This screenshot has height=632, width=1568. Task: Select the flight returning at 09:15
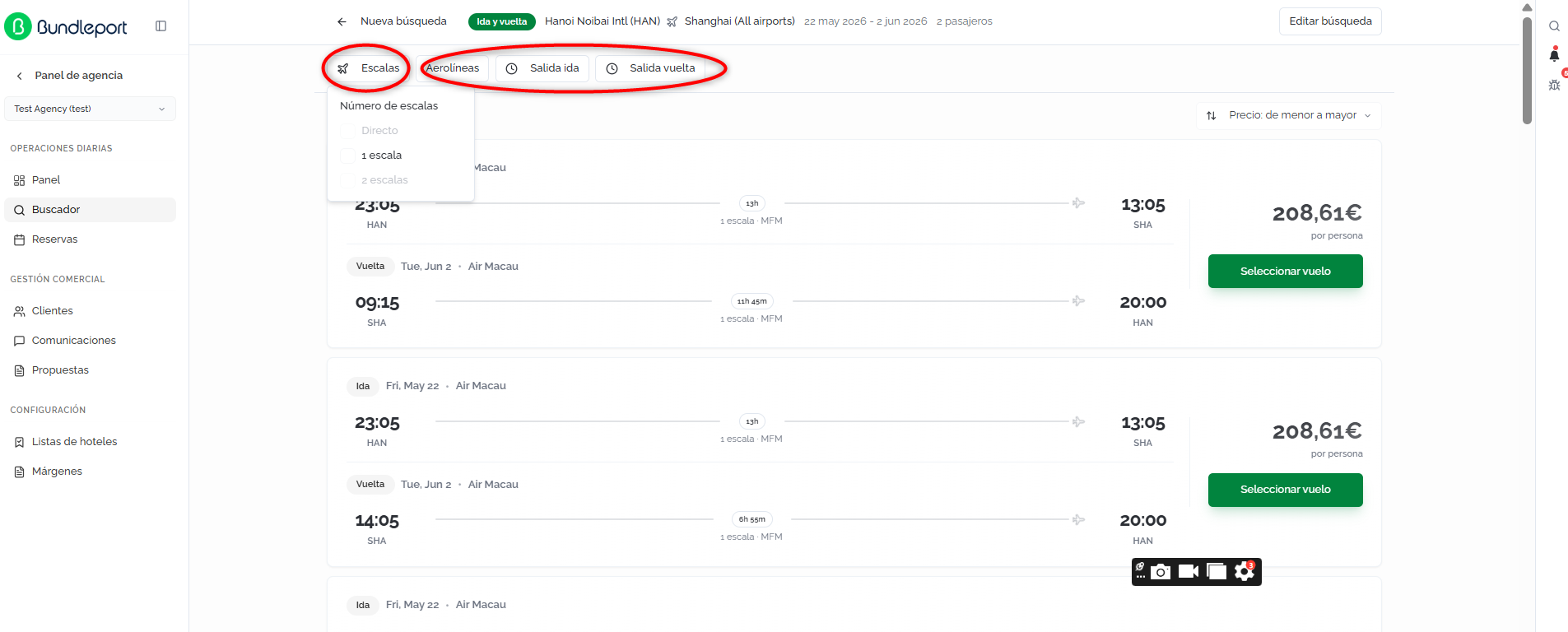coord(1285,272)
